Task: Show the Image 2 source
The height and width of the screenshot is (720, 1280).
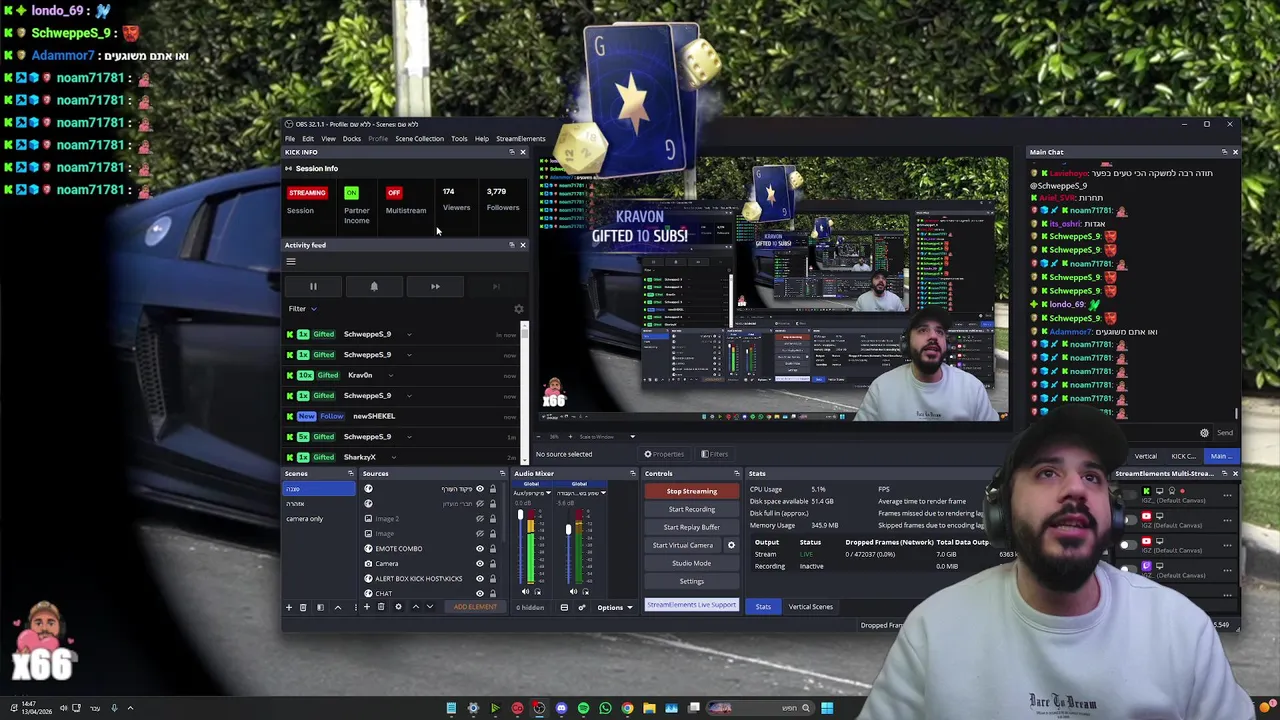Action: click(x=480, y=519)
